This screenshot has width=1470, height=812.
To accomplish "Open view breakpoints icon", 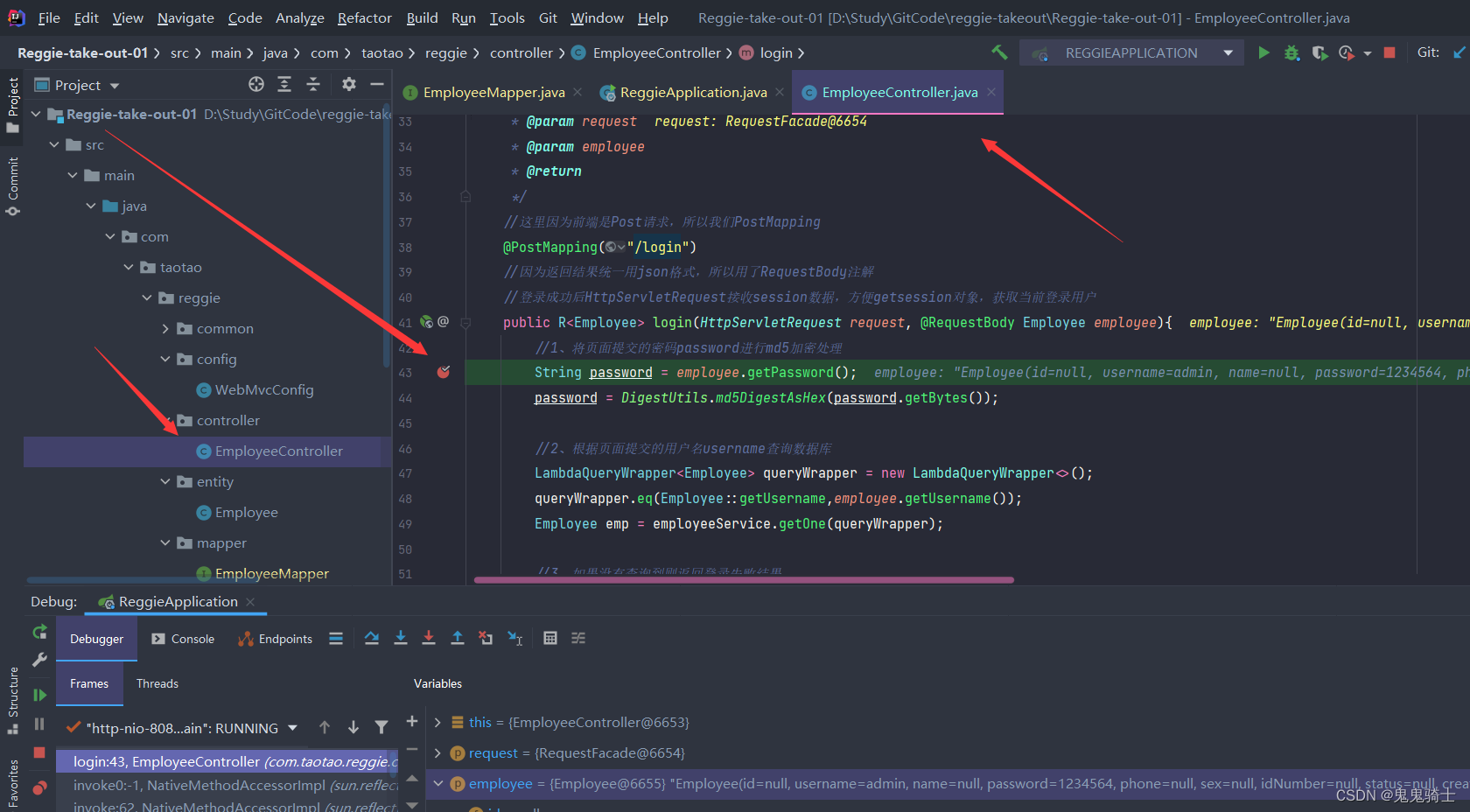I will (x=39, y=787).
